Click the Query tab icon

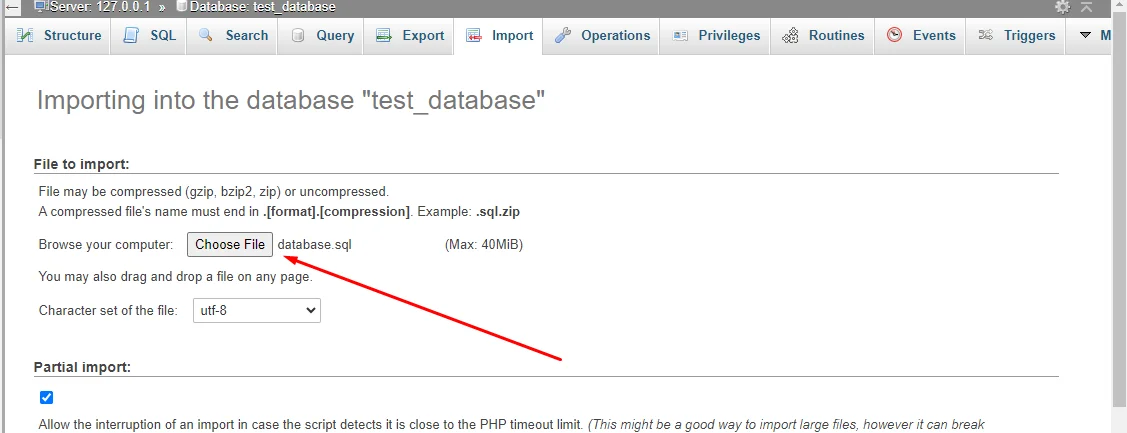click(x=298, y=36)
